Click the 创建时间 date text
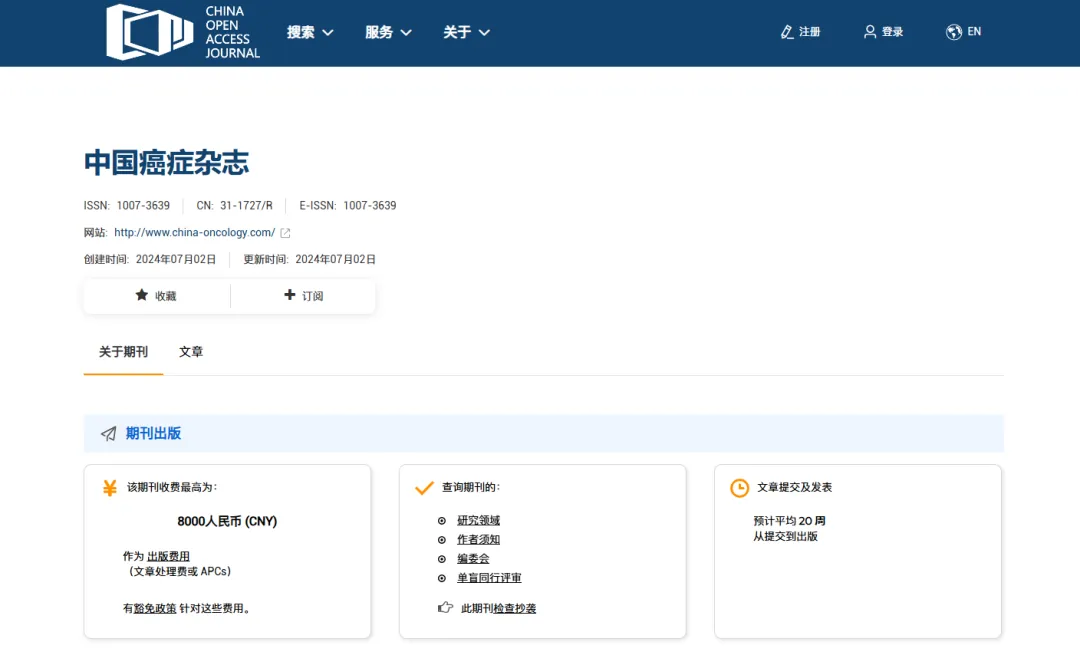This screenshot has height=665, width=1080. coord(150,259)
